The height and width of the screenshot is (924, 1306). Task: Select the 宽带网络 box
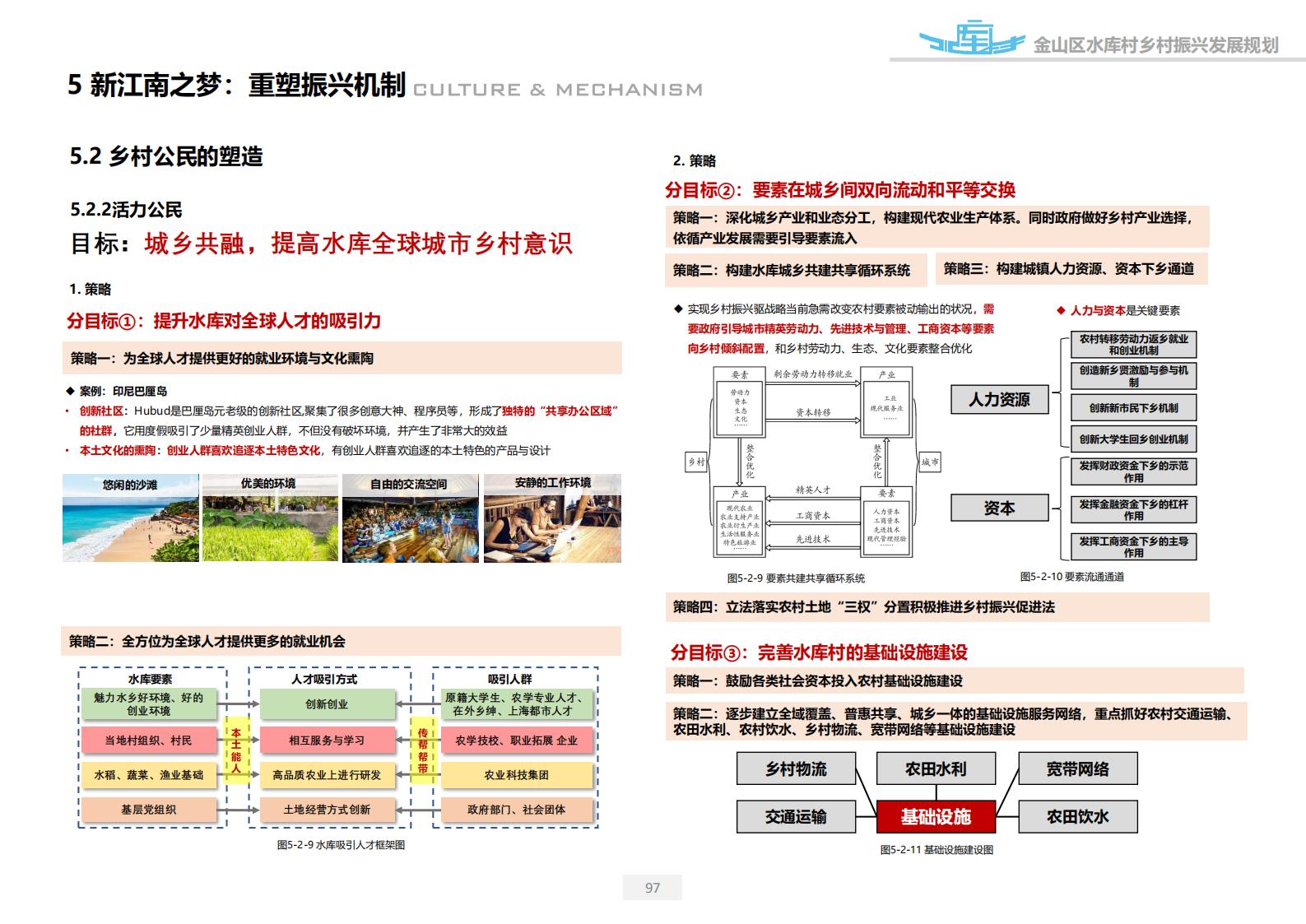click(x=1077, y=769)
